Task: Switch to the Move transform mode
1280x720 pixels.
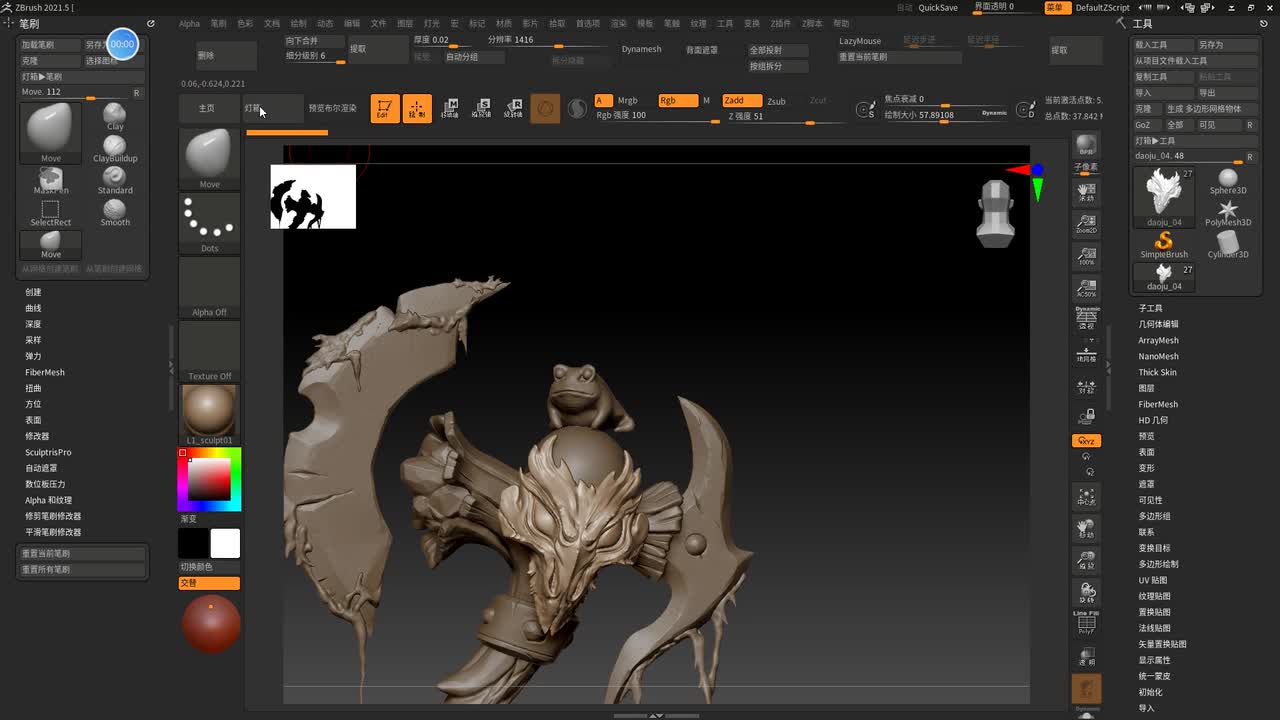Action: point(450,108)
